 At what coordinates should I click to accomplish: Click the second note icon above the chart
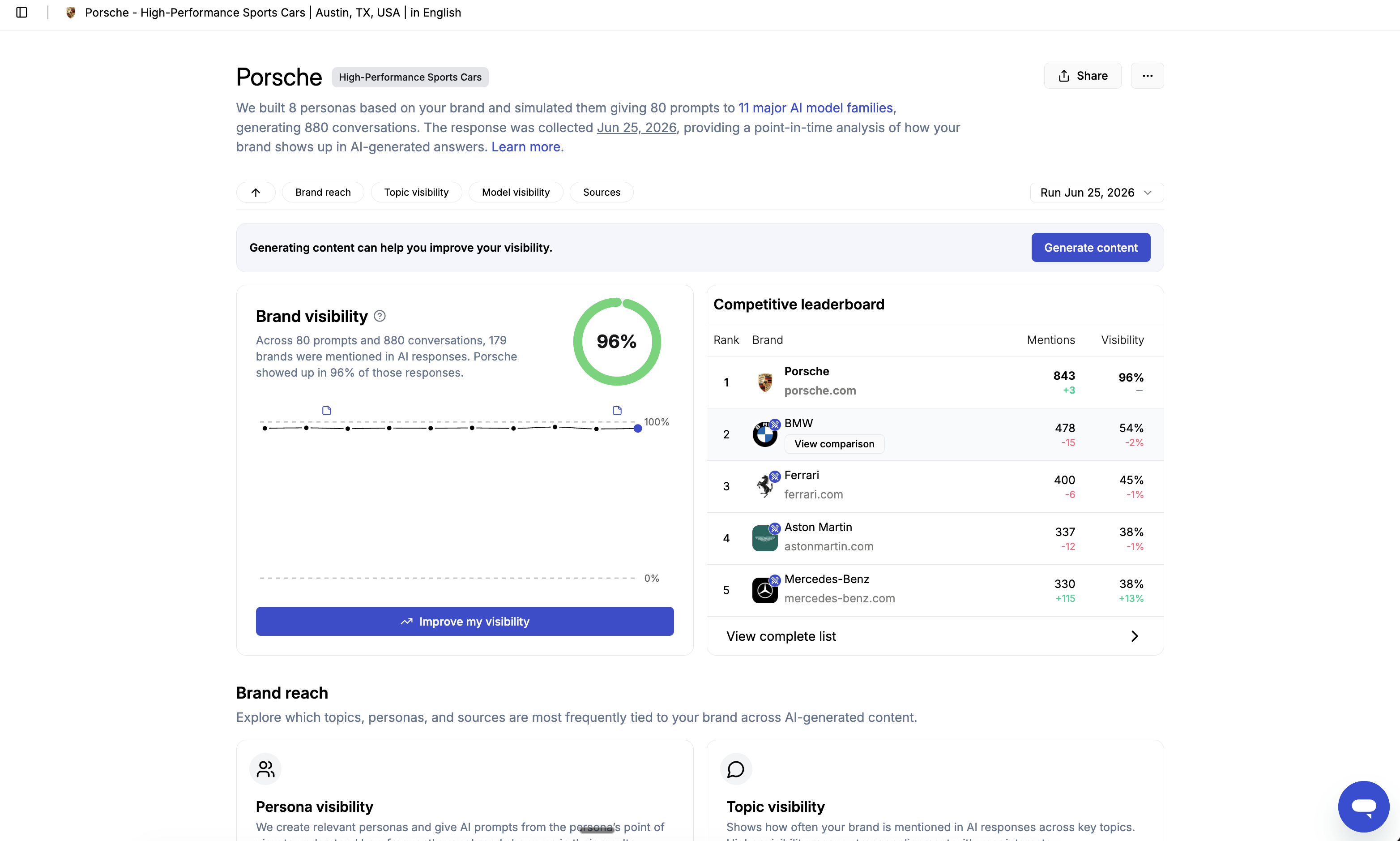click(617, 410)
